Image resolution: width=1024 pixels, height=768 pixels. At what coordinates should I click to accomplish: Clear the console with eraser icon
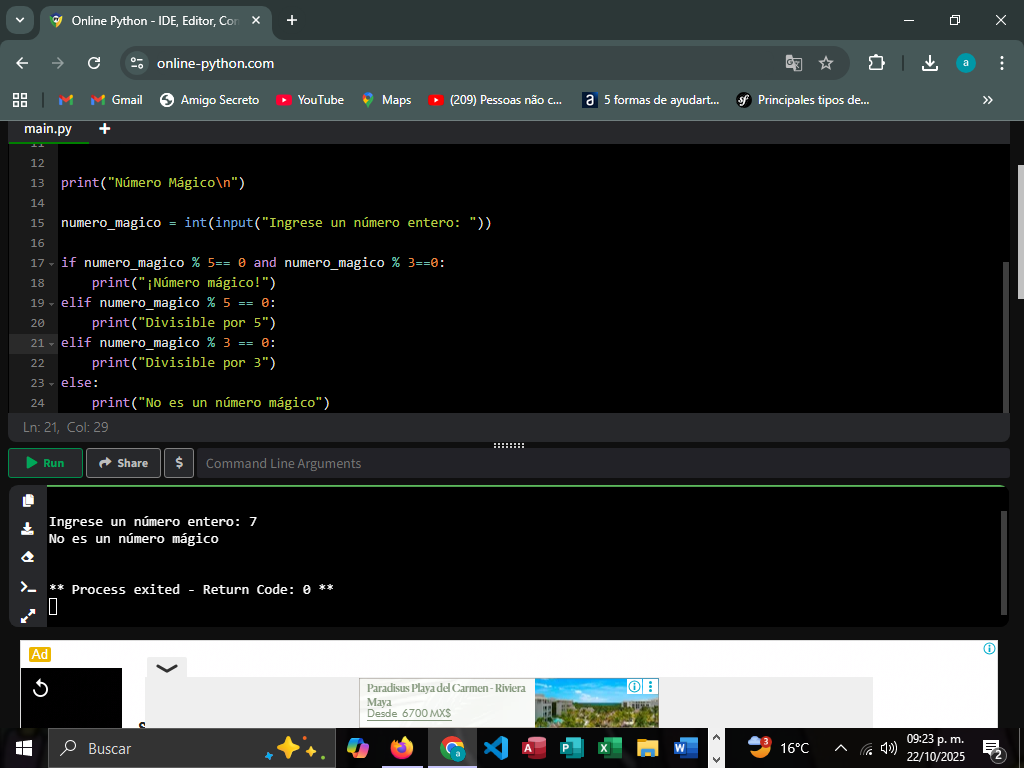[x=28, y=557]
